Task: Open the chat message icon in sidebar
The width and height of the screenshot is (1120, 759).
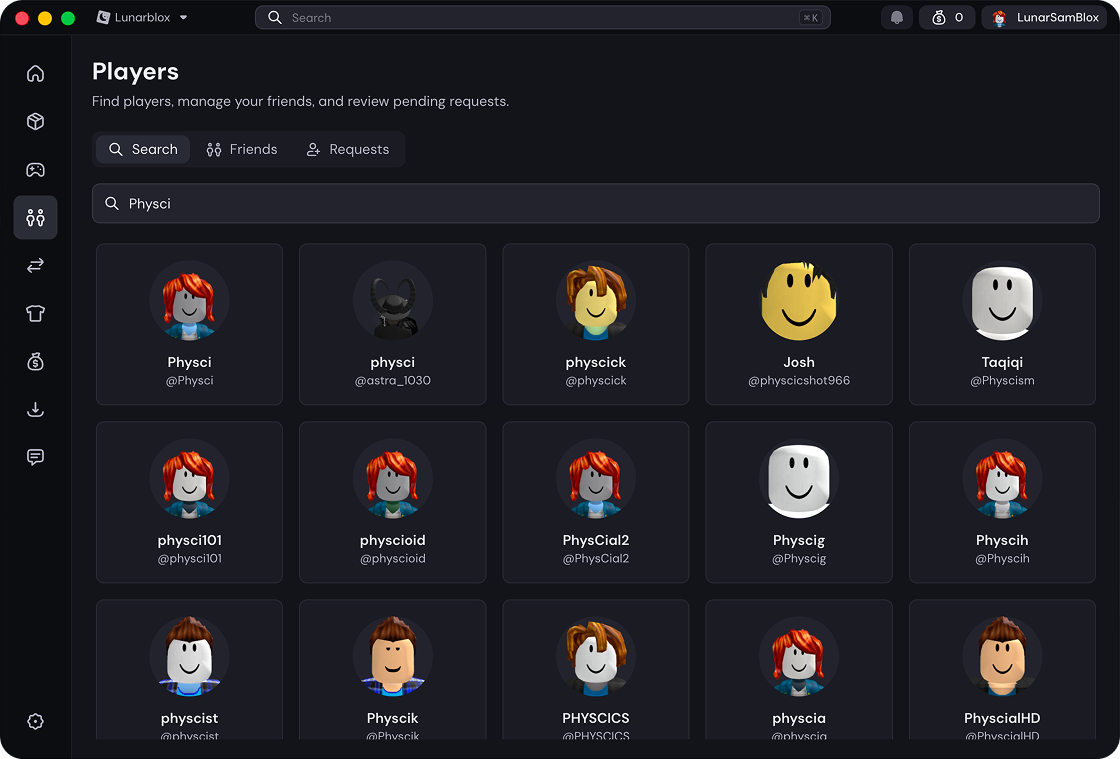Action: [x=35, y=457]
